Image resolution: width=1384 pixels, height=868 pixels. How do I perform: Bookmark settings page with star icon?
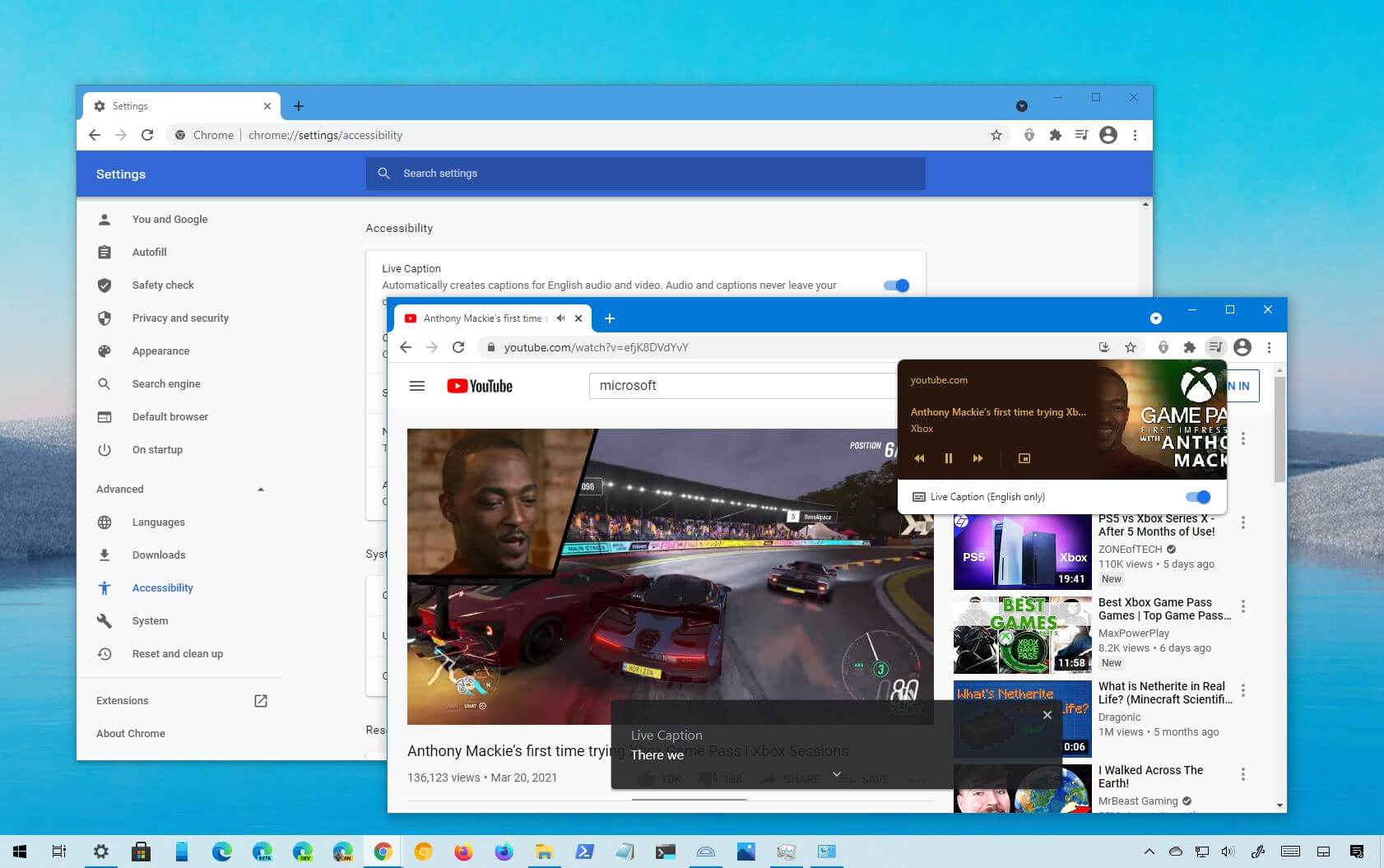point(996,135)
